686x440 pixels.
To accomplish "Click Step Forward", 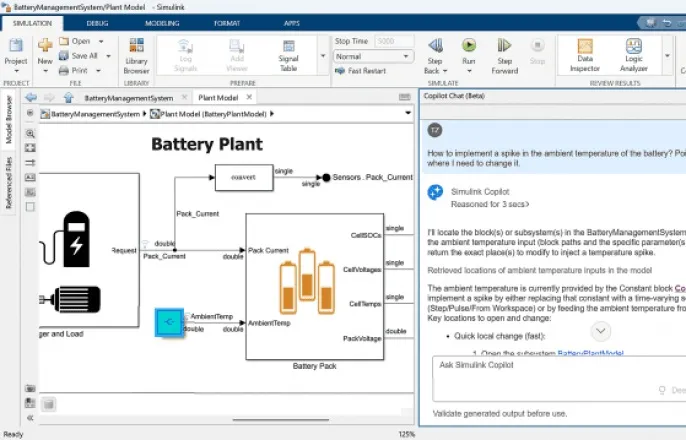I will pos(504,56).
